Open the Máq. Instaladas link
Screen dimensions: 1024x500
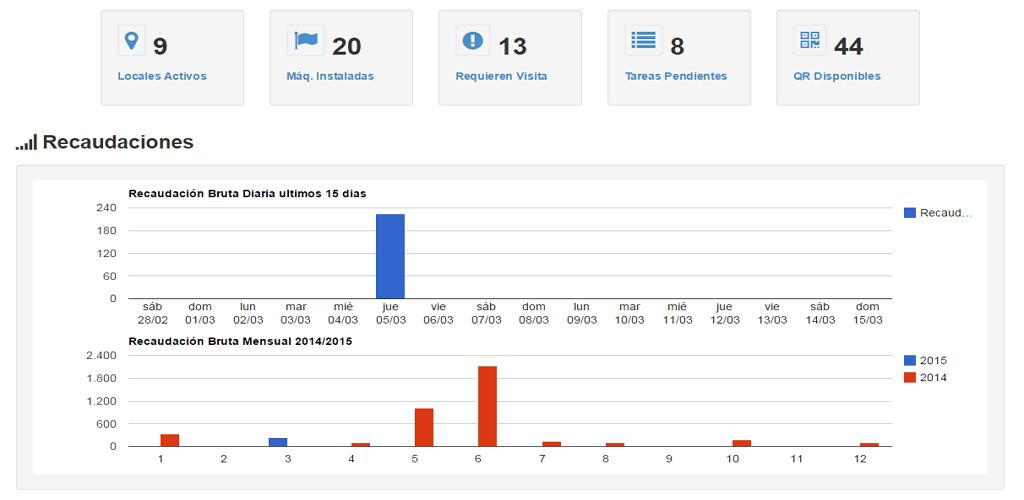(x=330, y=76)
